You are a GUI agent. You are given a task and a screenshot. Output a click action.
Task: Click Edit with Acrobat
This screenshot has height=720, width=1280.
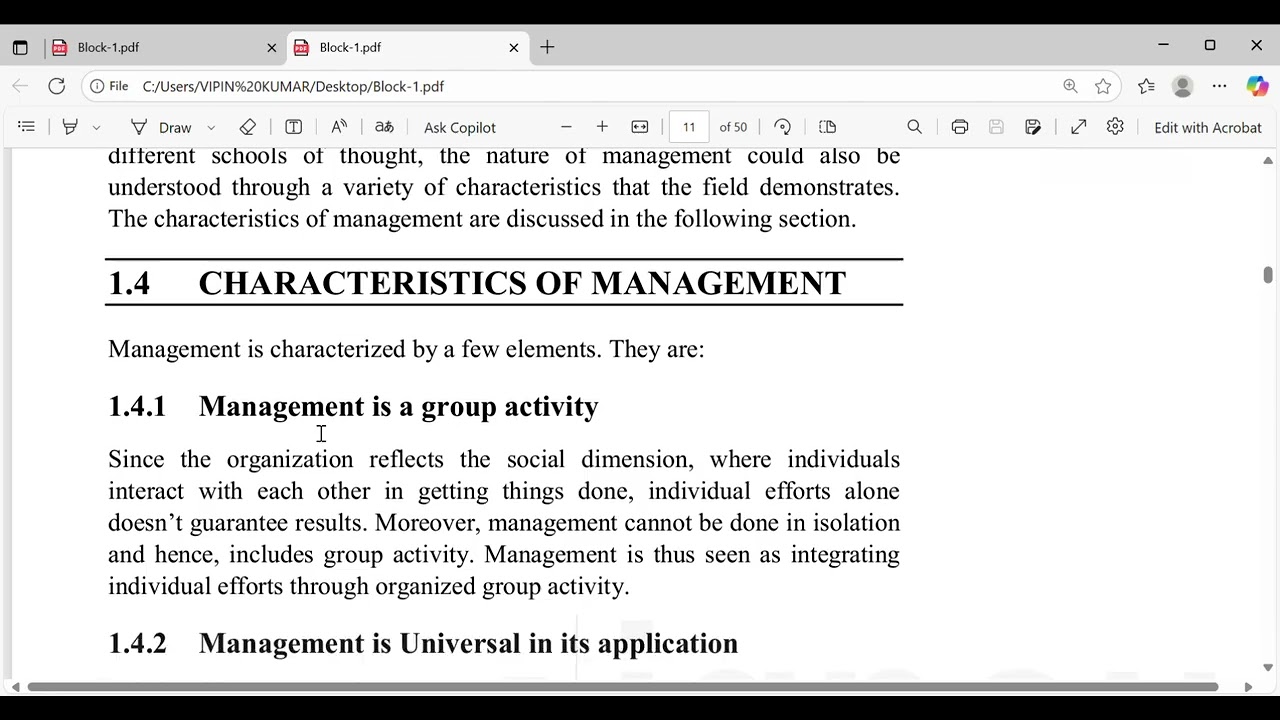point(1208,127)
